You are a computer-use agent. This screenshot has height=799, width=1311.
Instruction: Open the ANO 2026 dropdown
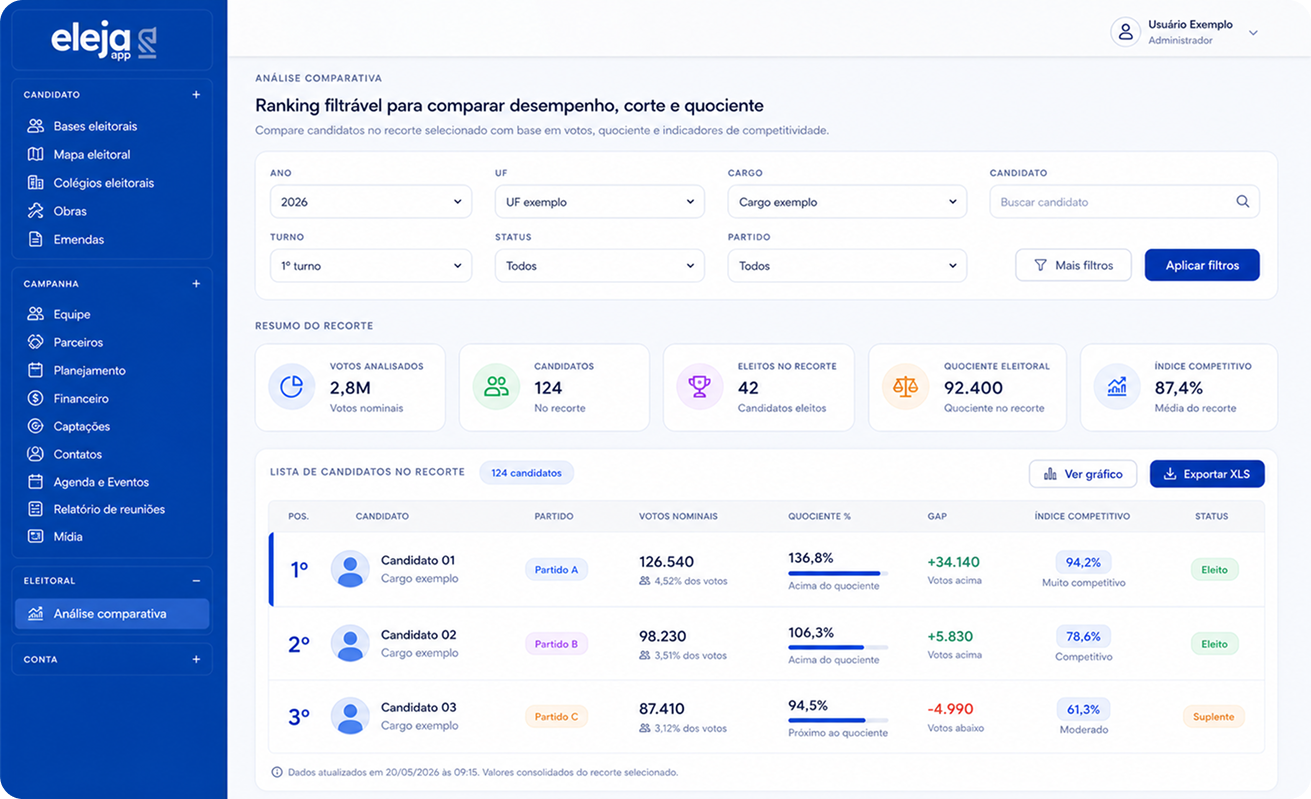[x=371, y=202]
